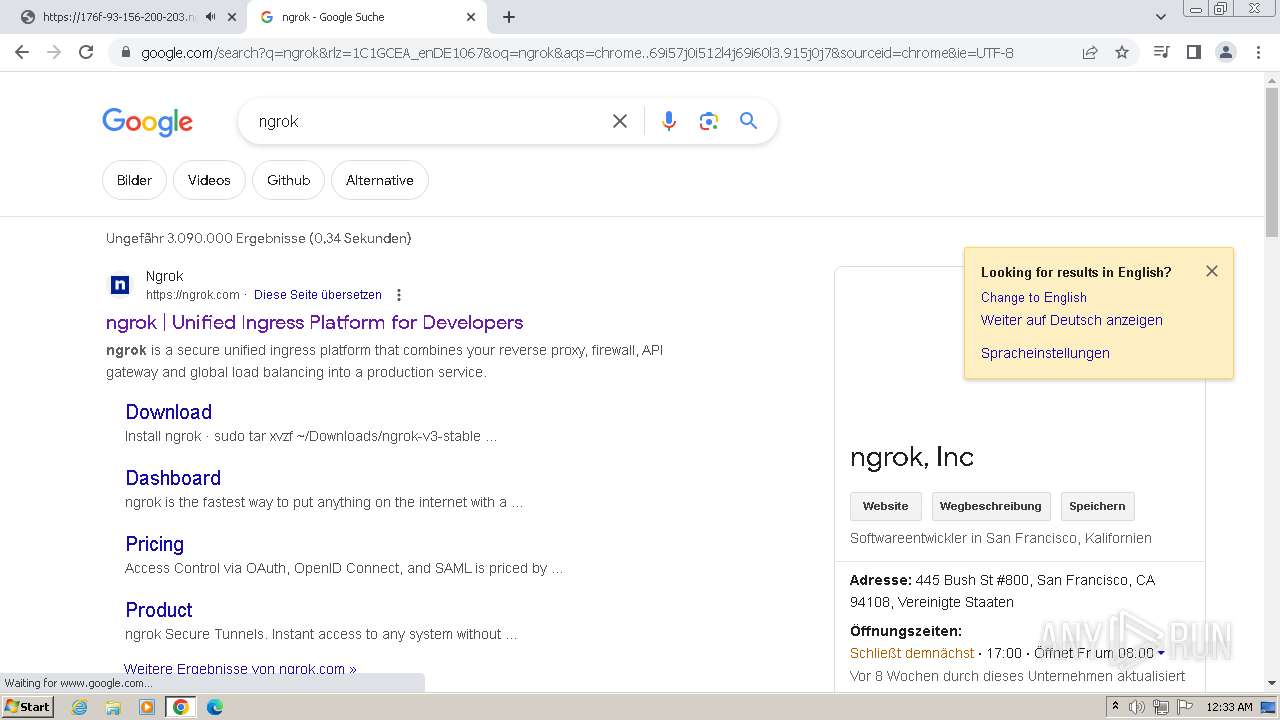Open Weitere Ergebnisse von ngrok.com

(240, 669)
